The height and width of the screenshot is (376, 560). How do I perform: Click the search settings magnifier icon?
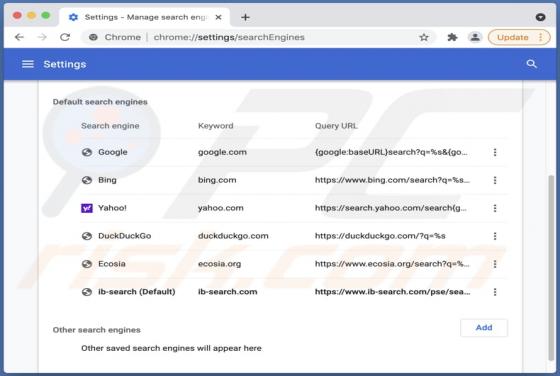[x=531, y=64]
